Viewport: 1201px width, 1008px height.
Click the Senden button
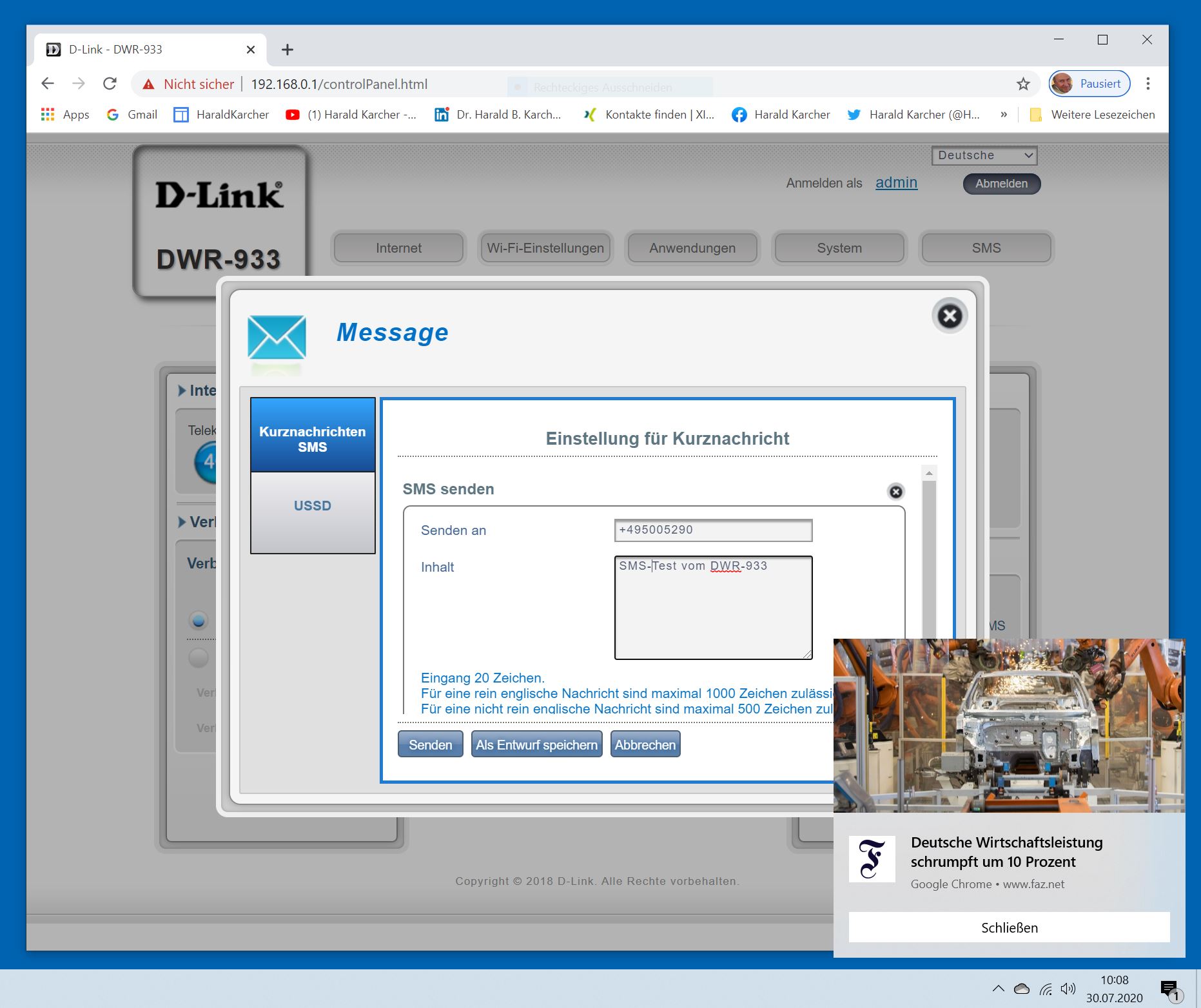(x=430, y=744)
